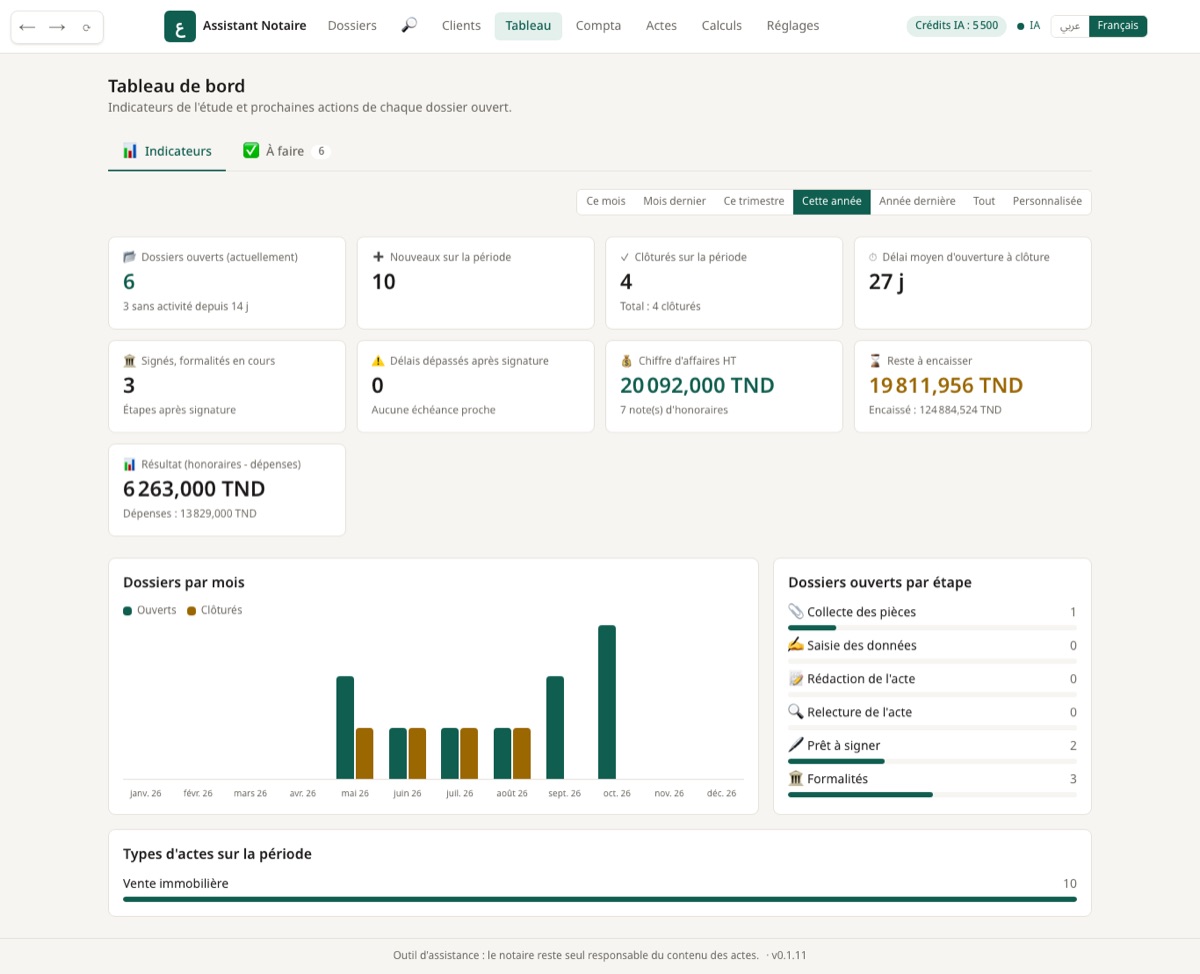This screenshot has width=1200, height=974.
Task: Go back with the left arrow
Action: coord(27,27)
